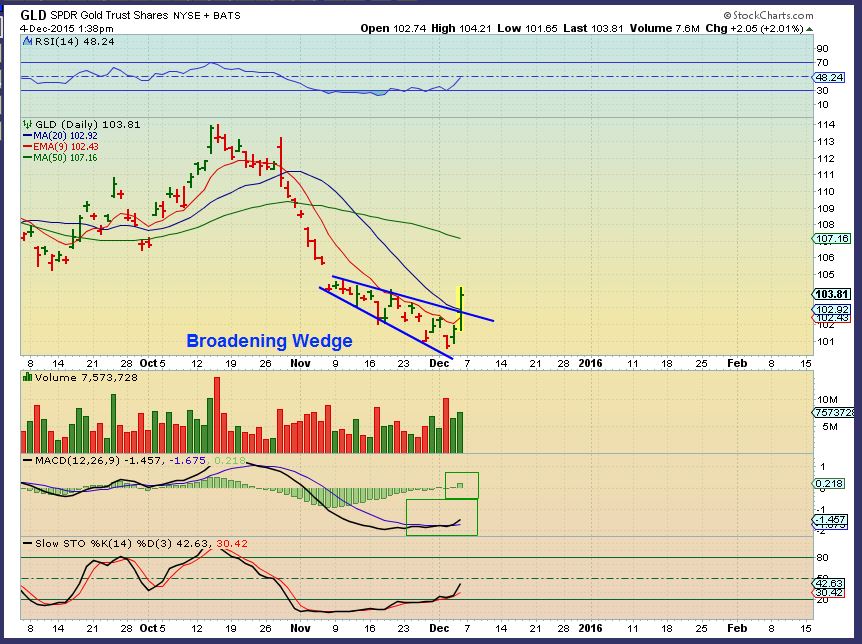Click the 'Volume 7.6M' header value
862x644 pixels.
coord(664,28)
